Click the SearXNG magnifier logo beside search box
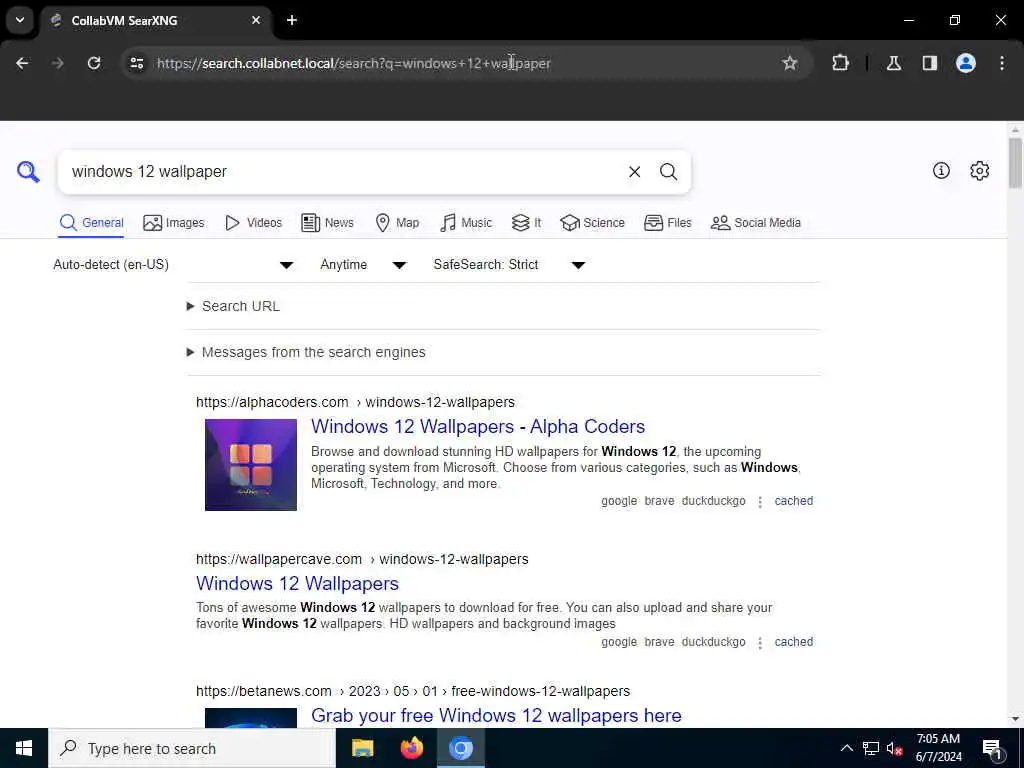1024x768 pixels. click(28, 172)
